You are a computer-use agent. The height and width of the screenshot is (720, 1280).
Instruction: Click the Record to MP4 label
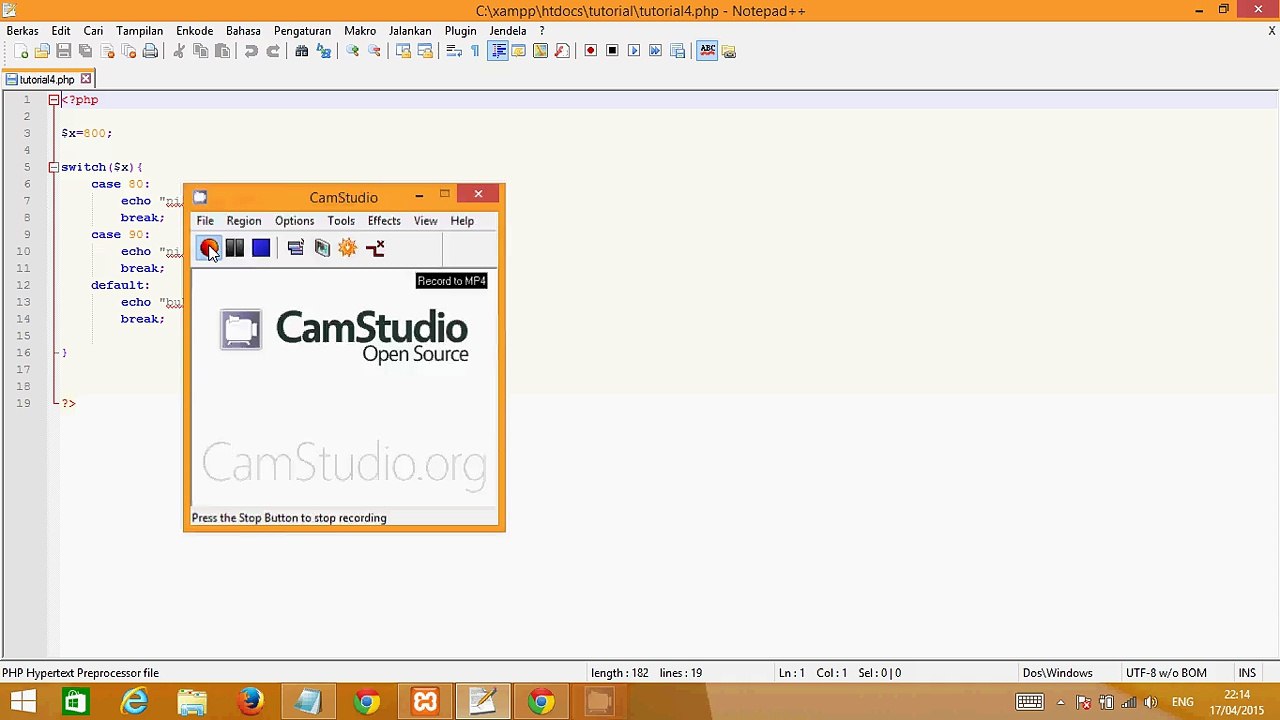(x=452, y=281)
